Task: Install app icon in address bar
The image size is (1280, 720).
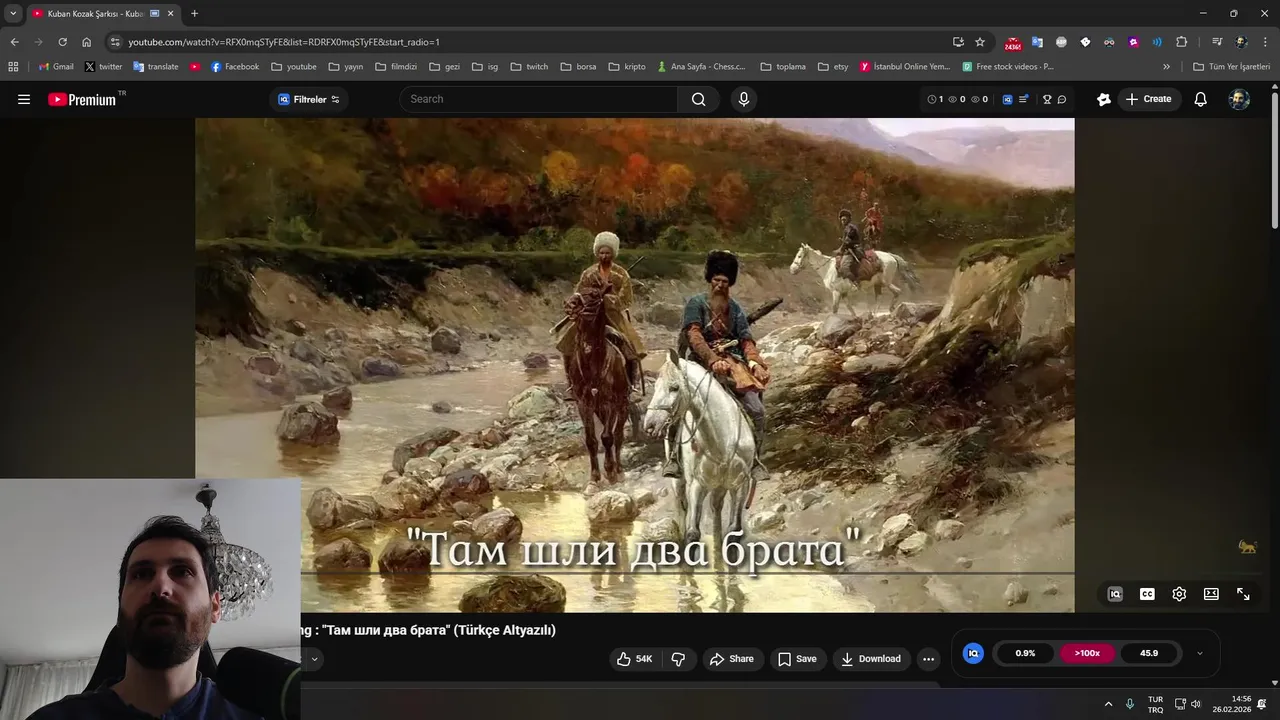Action: 958,42
